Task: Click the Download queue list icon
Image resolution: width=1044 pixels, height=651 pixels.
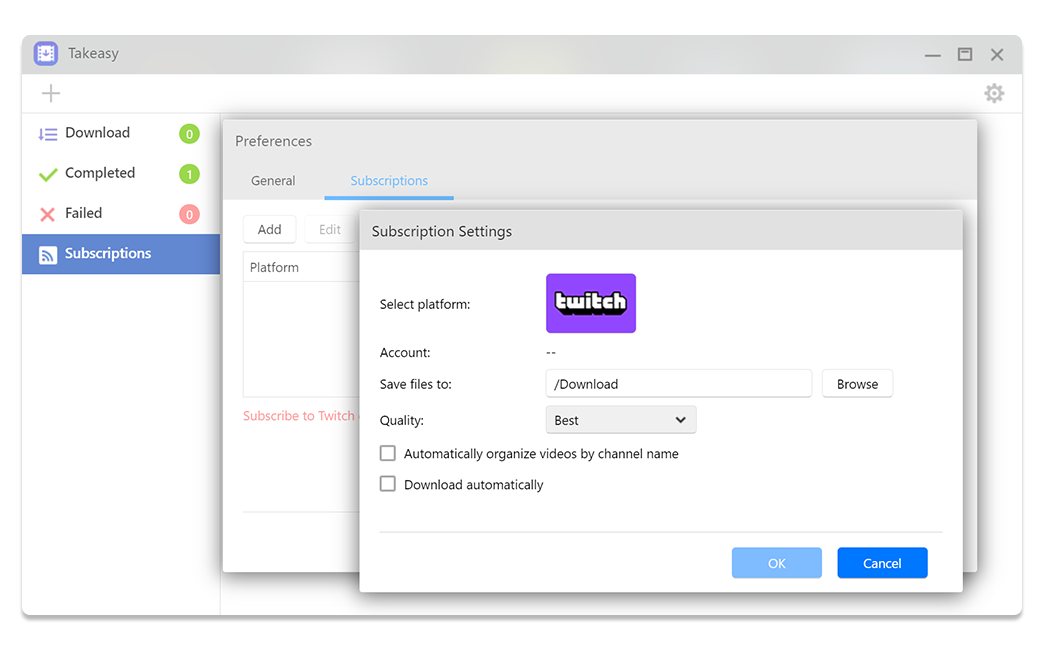Action: 47,134
